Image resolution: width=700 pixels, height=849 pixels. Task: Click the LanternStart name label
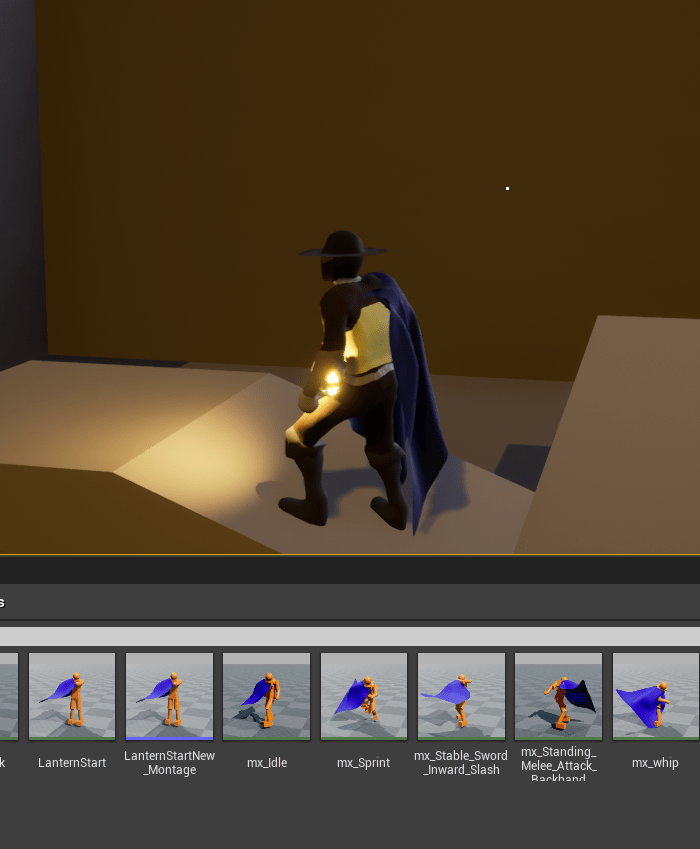72,763
